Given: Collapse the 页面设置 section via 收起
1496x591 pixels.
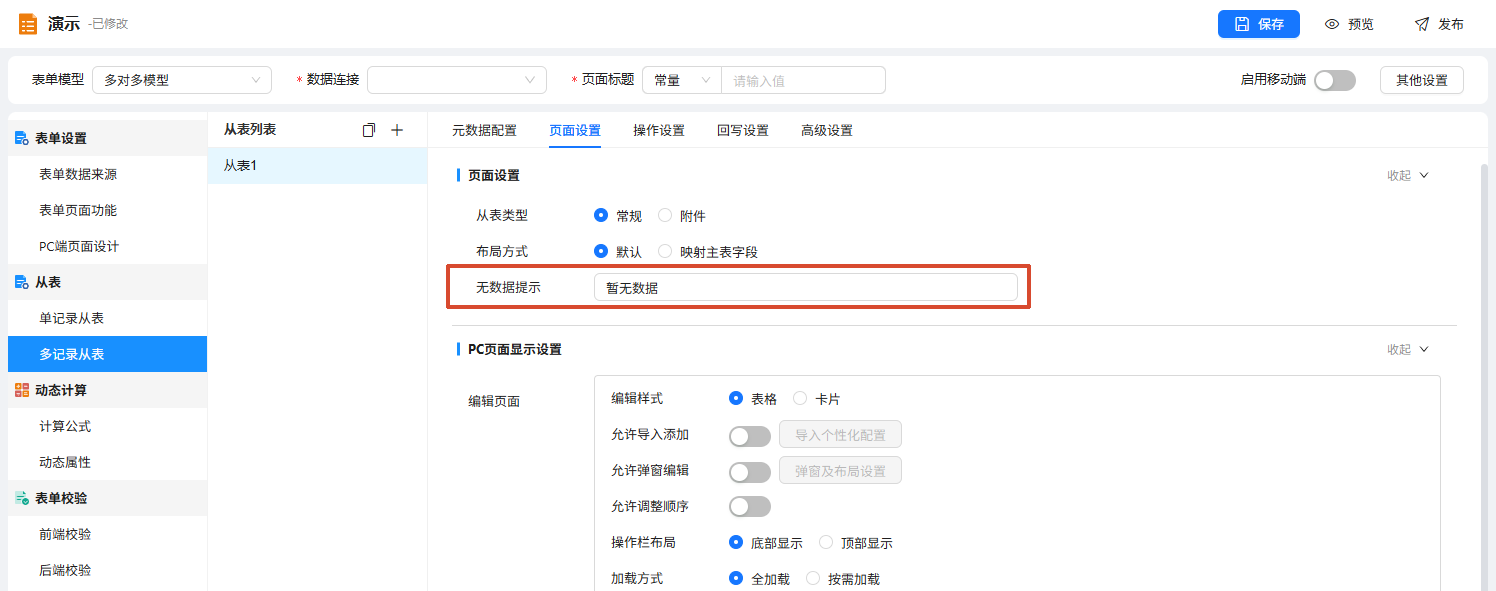Looking at the screenshot, I should pos(1408,175).
